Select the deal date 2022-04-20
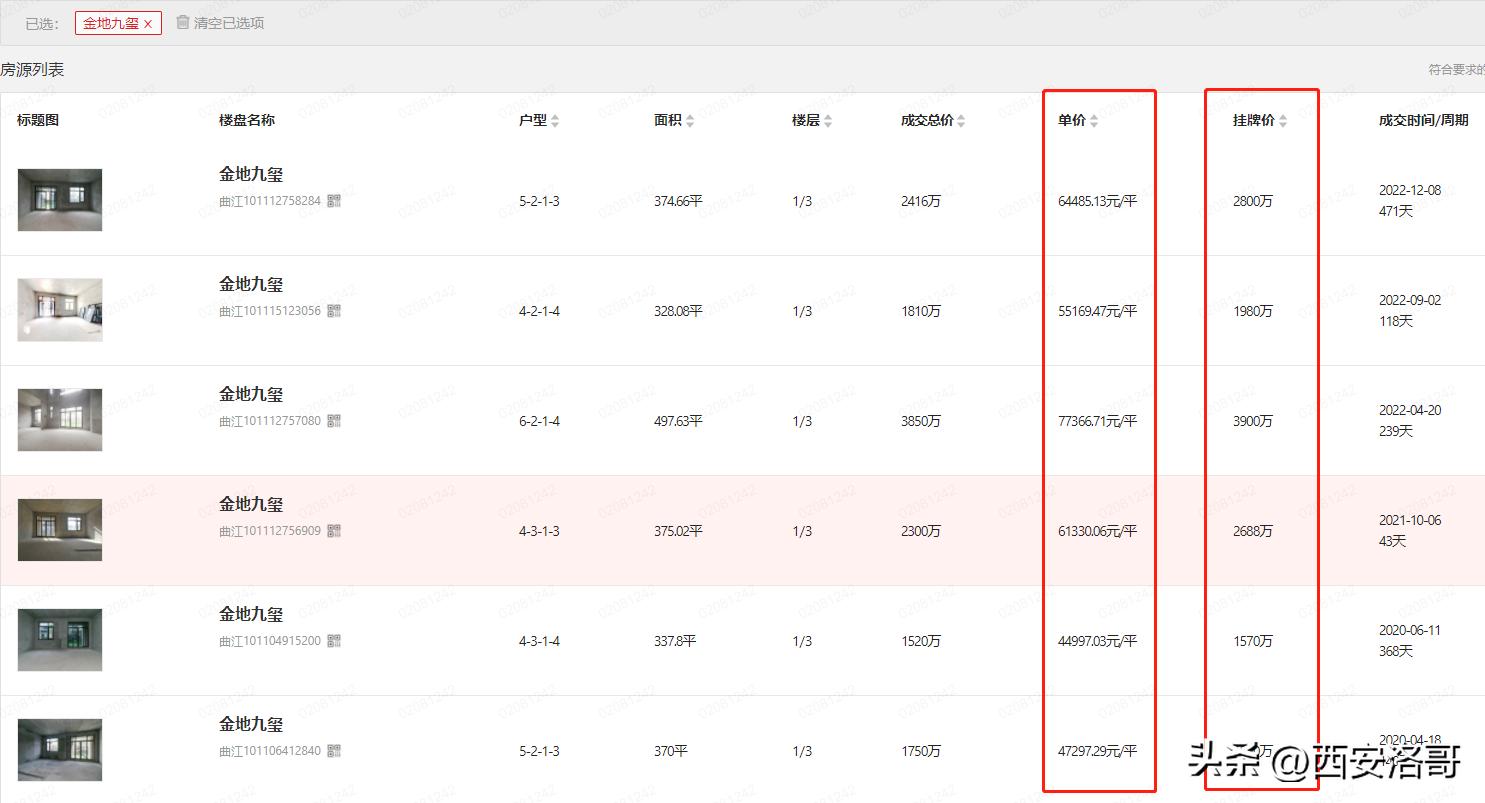This screenshot has width=1485, height=803. (1410, 410)
